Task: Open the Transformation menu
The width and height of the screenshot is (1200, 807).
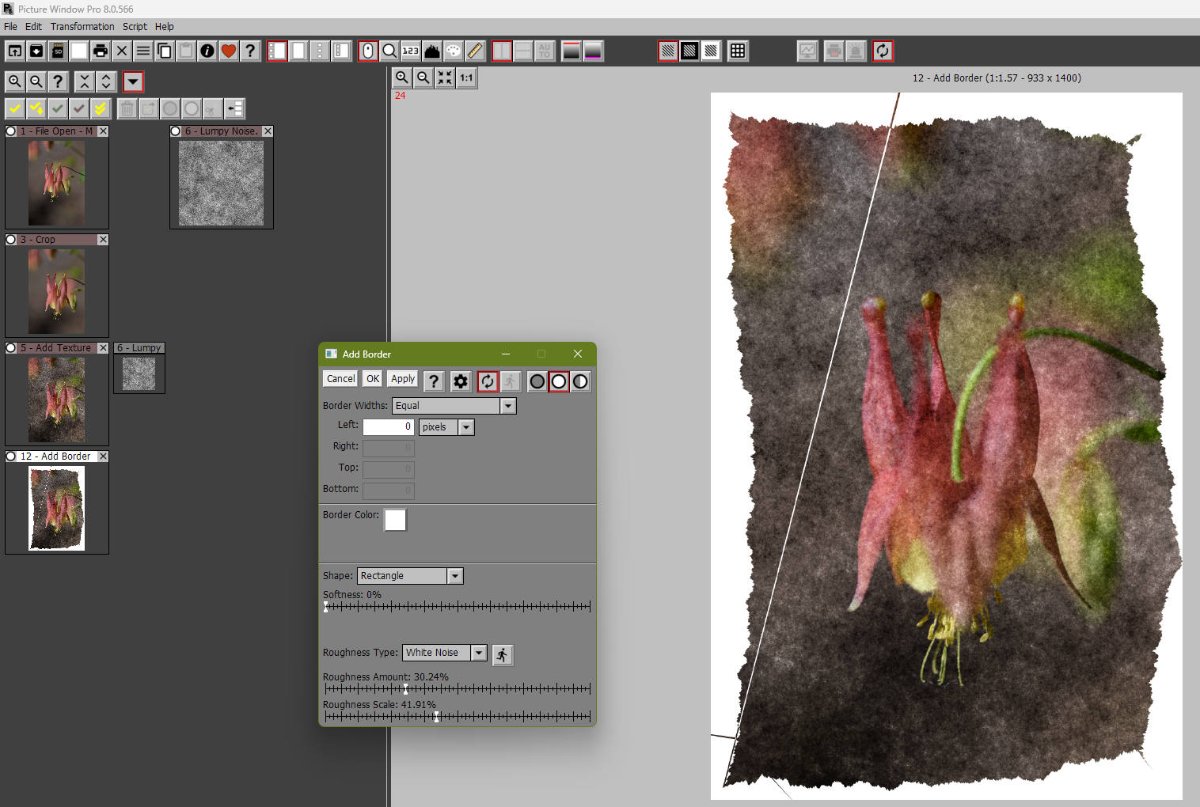Action: click(83, 26)
